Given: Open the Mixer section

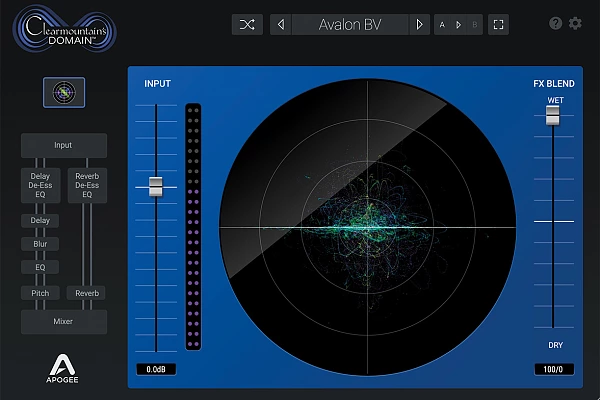Looking at the screenshot, I should tap(64, 322).
